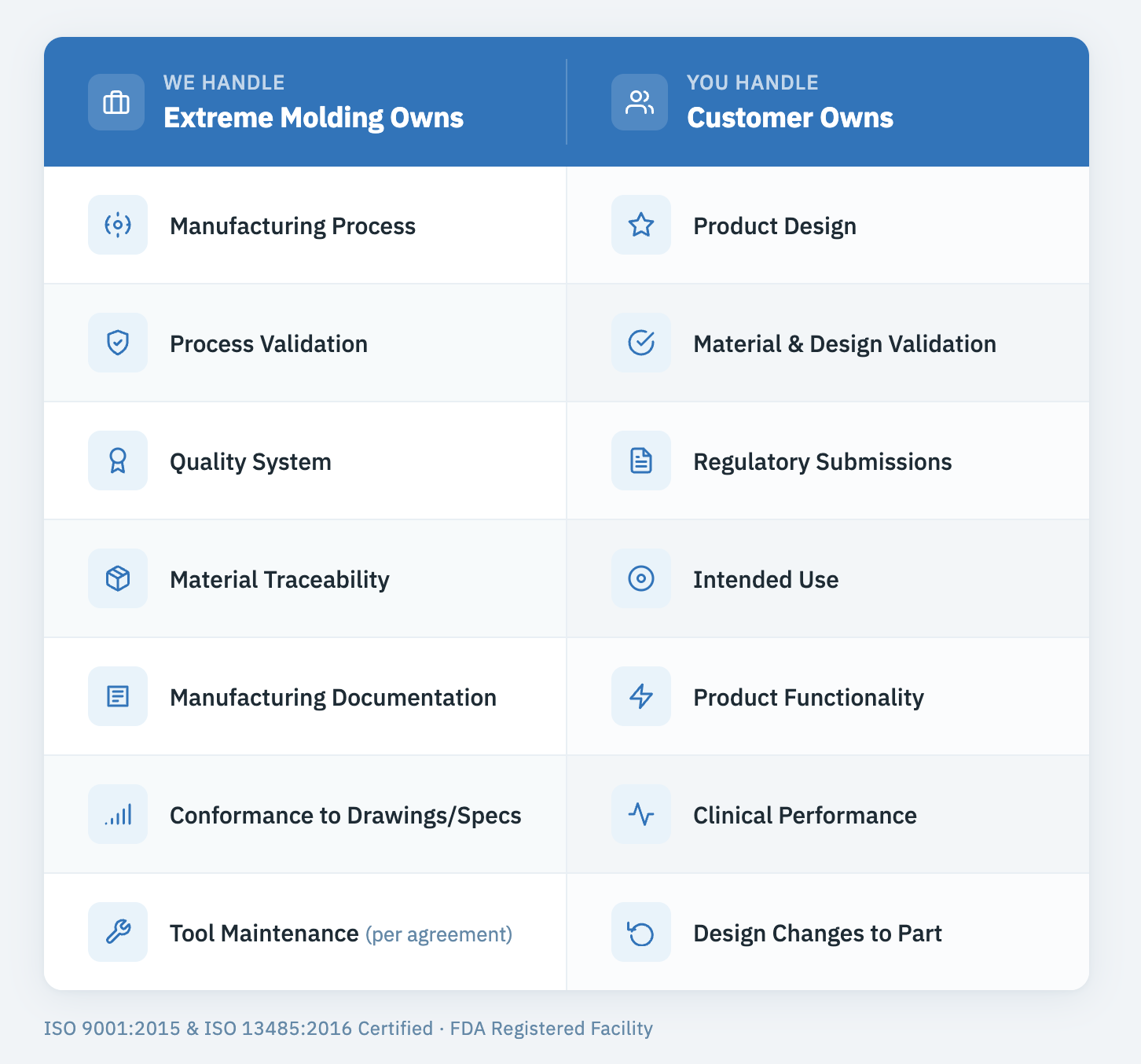The height and width of the screenshot is (1064, 1141).
Task: Click the 'Product Functionality' text
Action: point(809,698)
